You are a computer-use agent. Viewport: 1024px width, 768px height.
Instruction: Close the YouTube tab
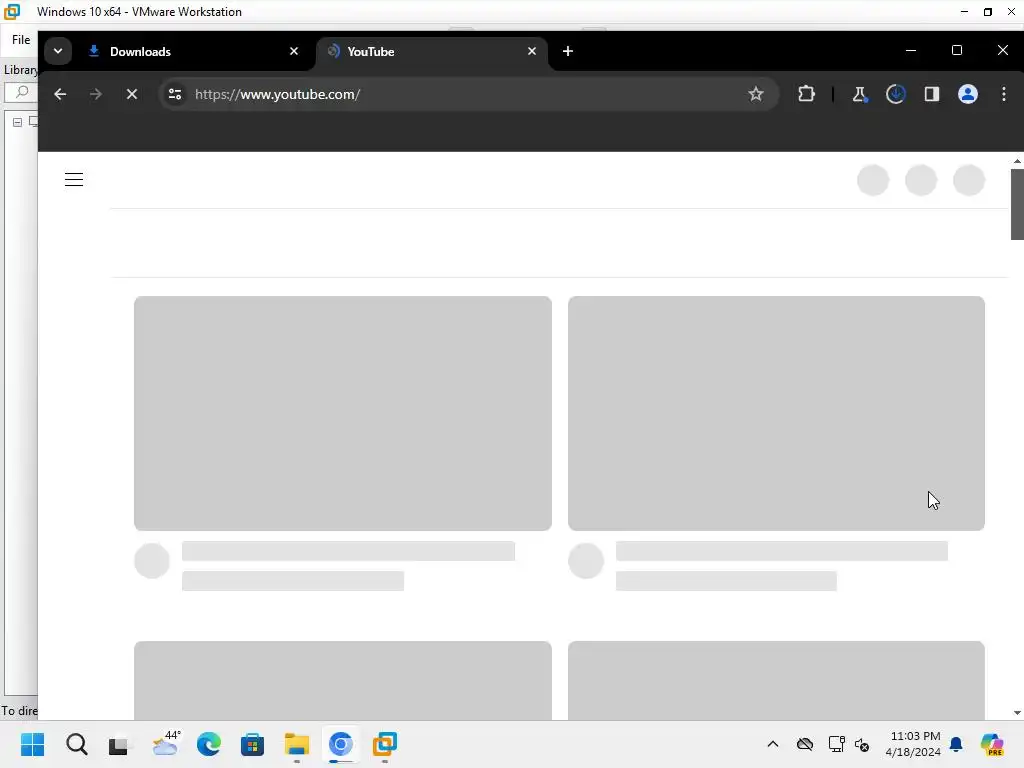[532, 51]
